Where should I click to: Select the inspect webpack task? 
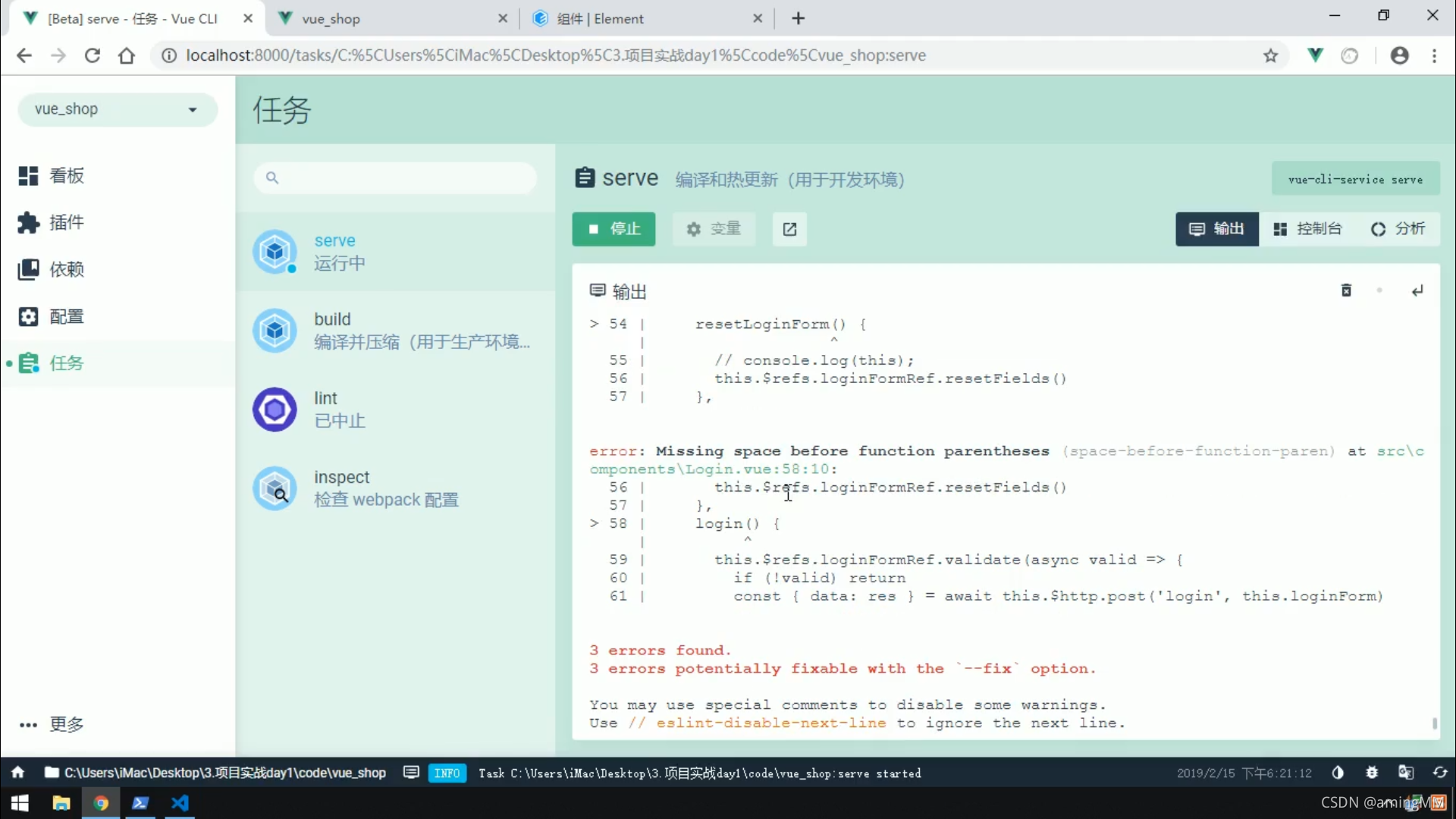pos(395,488)
